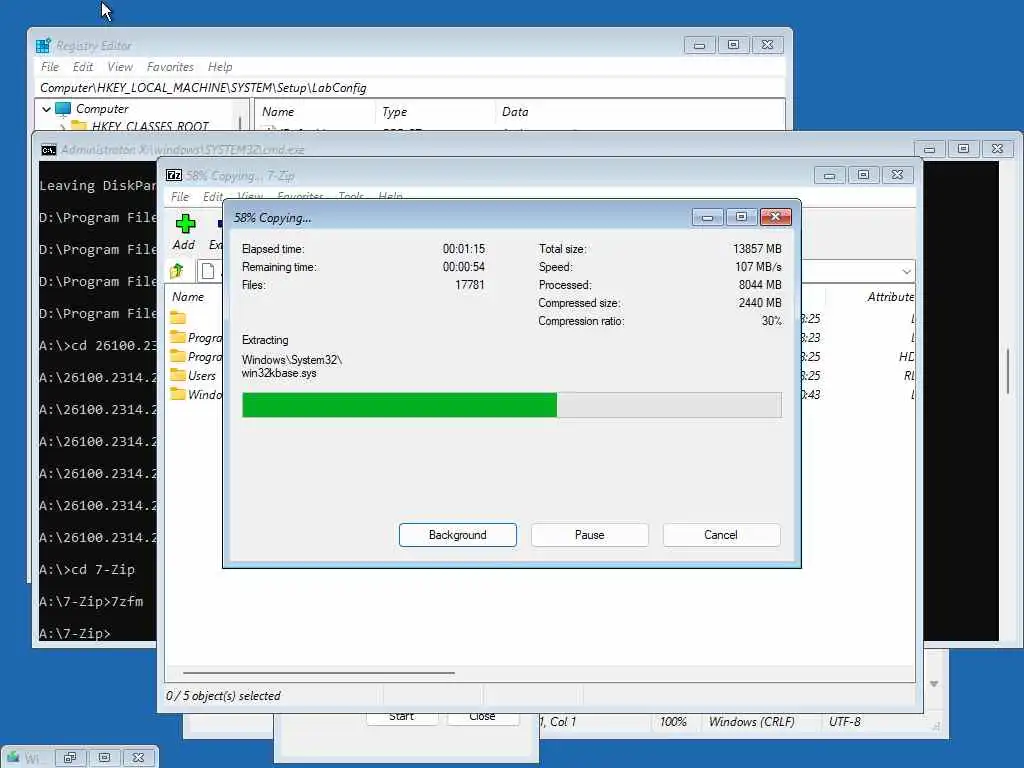Click the '0 / 5 object(s) selected' status
Image resolution: width=1024 pixels, height=768 pixels.
223,696
